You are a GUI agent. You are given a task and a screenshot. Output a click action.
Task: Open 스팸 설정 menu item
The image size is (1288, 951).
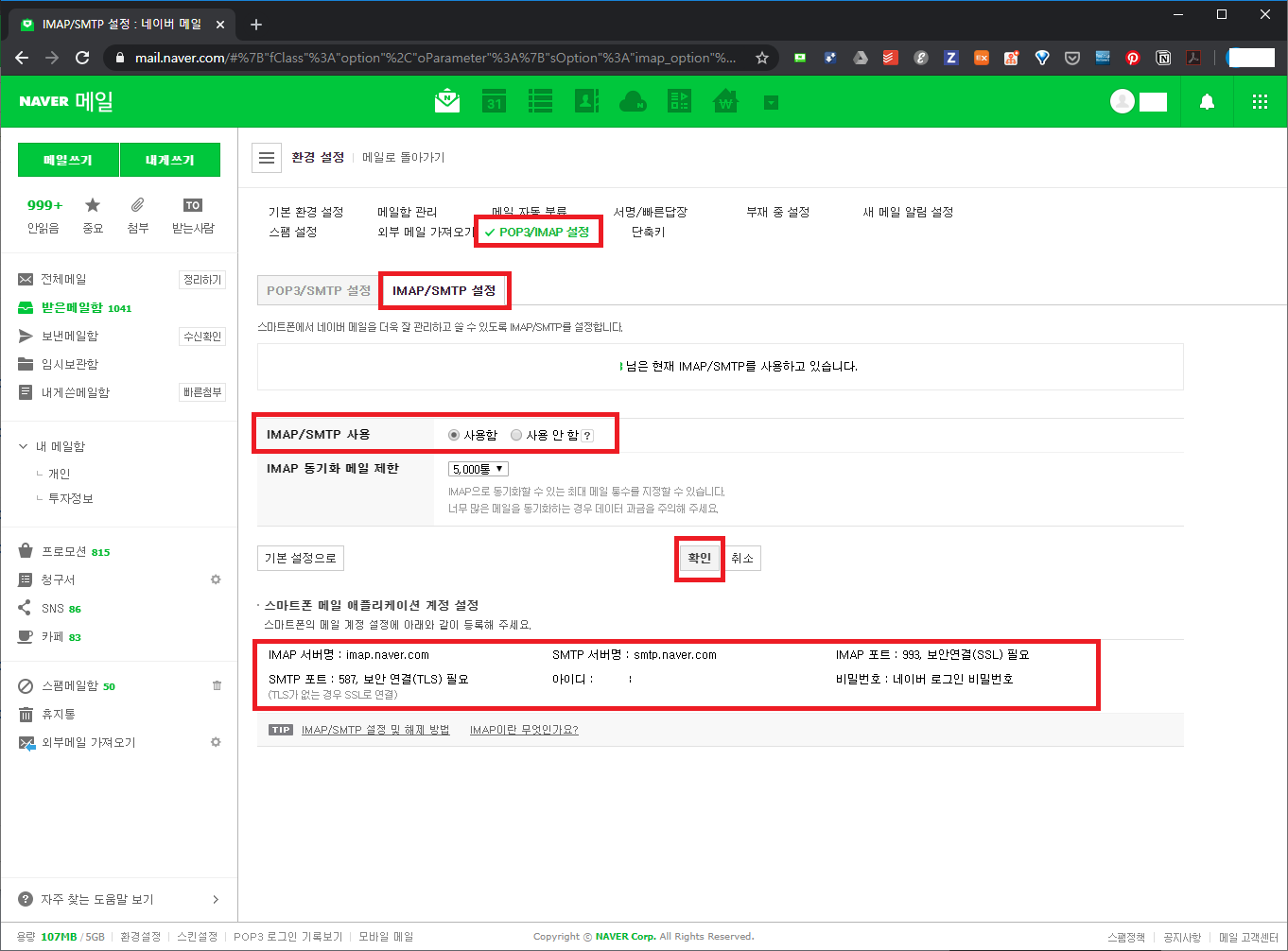[x=292, y=232]
